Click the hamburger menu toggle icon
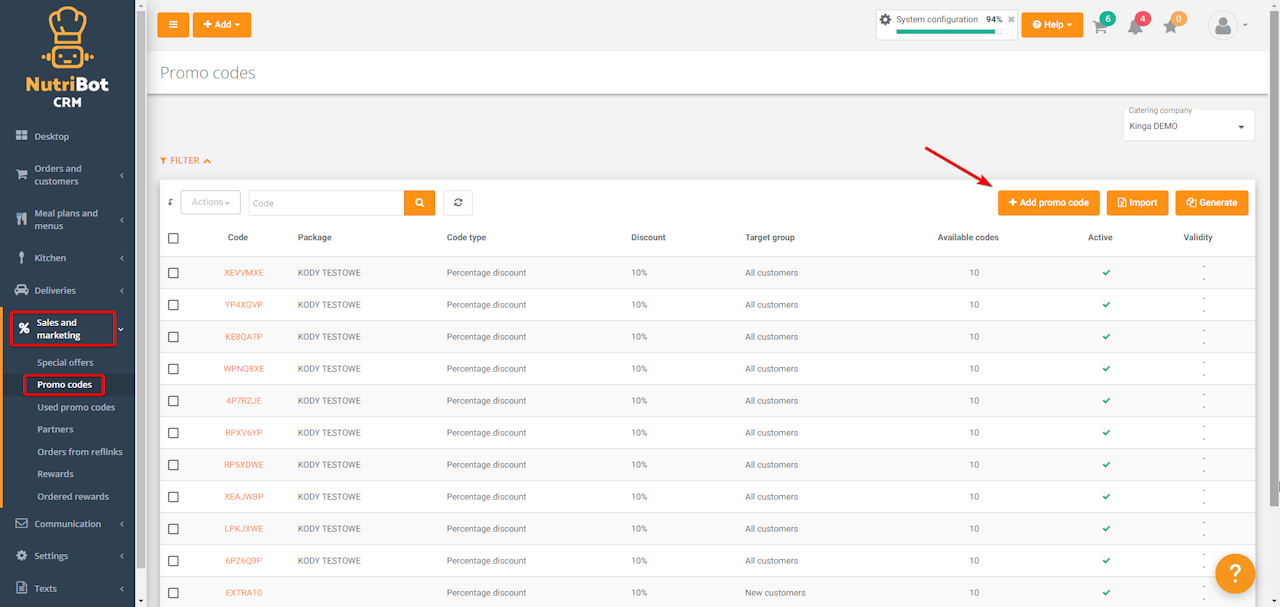 (x=173, y=25)
